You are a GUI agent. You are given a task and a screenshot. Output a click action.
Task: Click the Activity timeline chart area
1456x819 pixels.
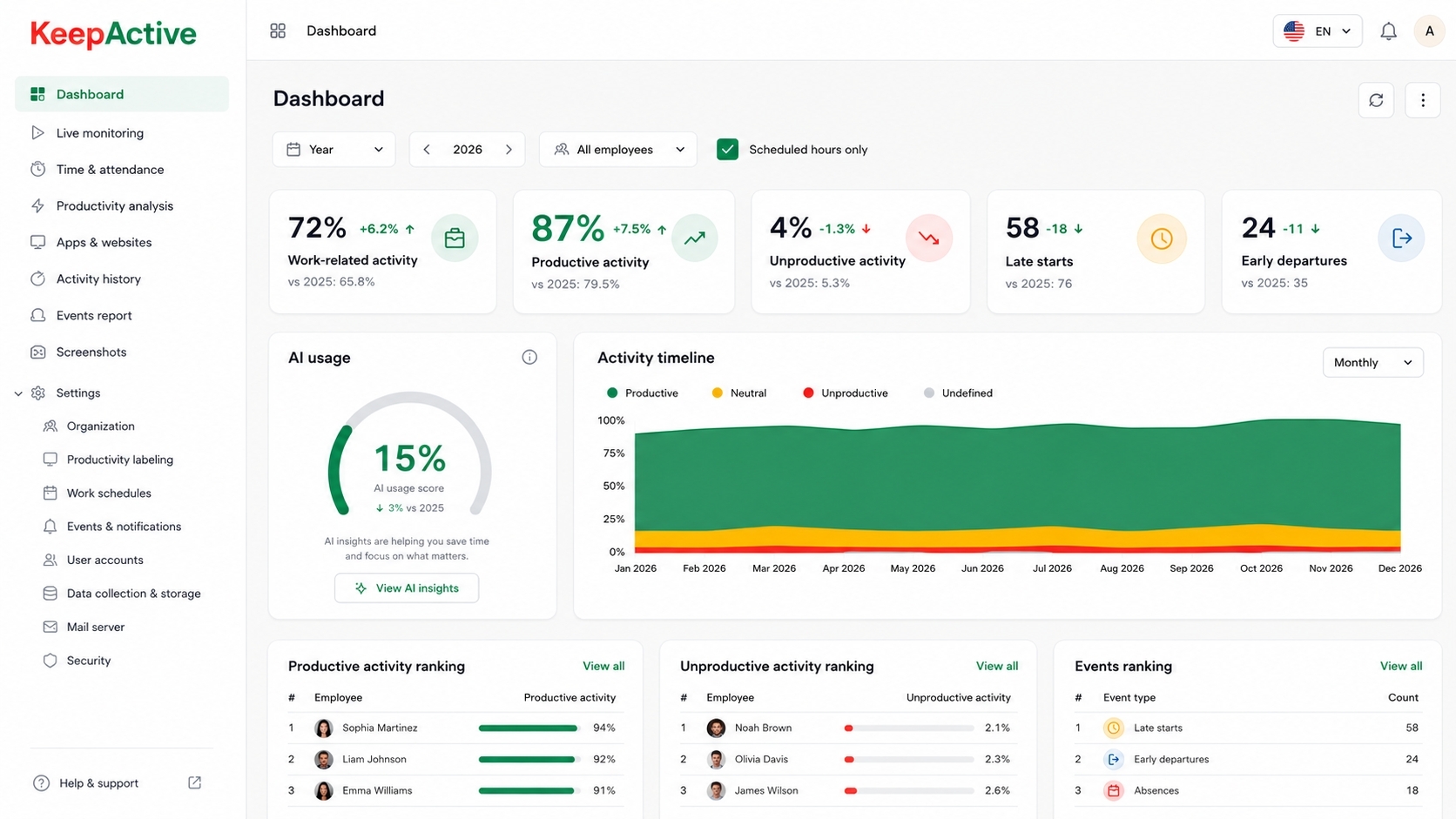pyautogui.click(x=1017, y=487)
